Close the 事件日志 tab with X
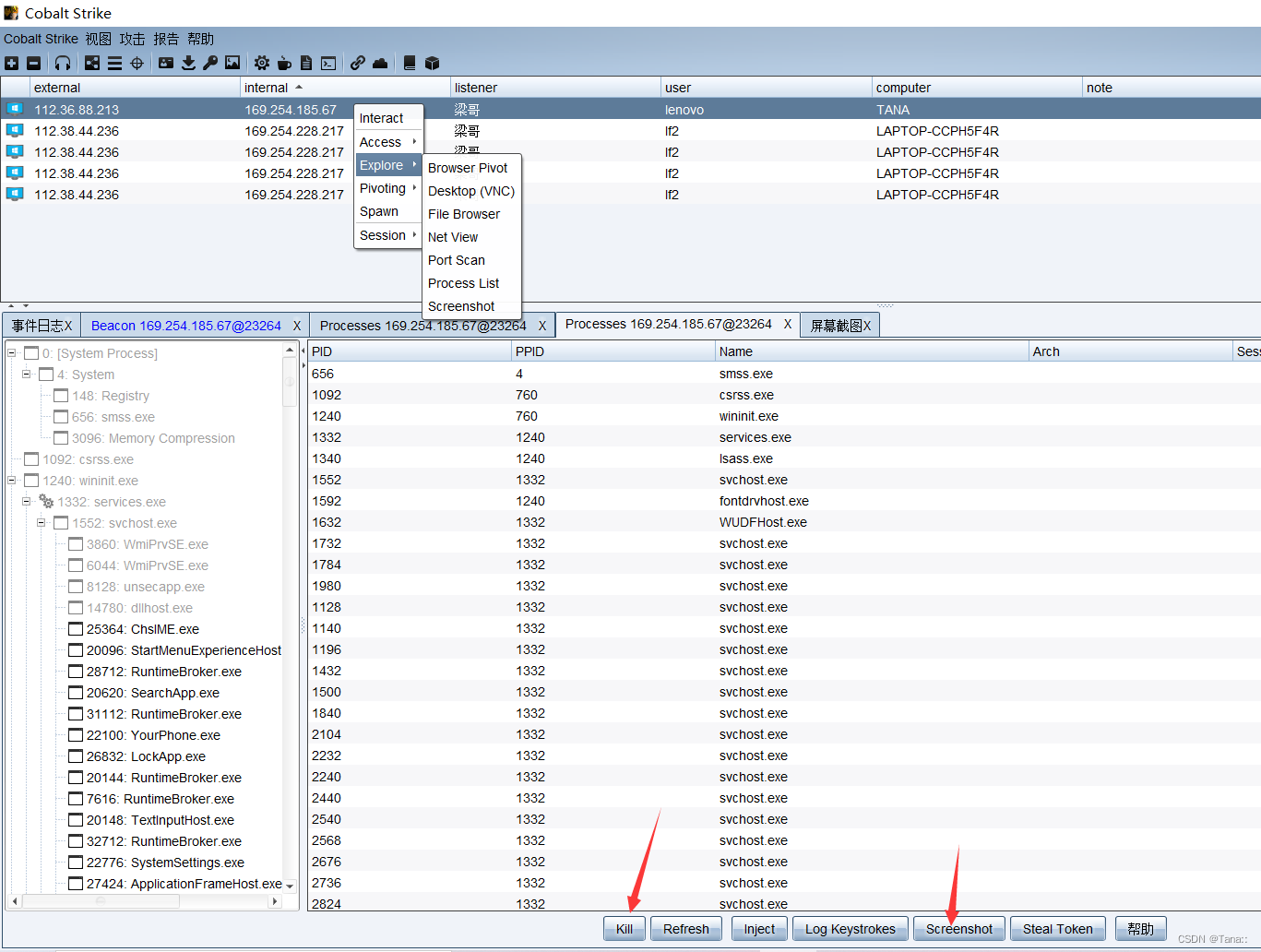This screenshot has height=952, width=1261. pos(68,326)
